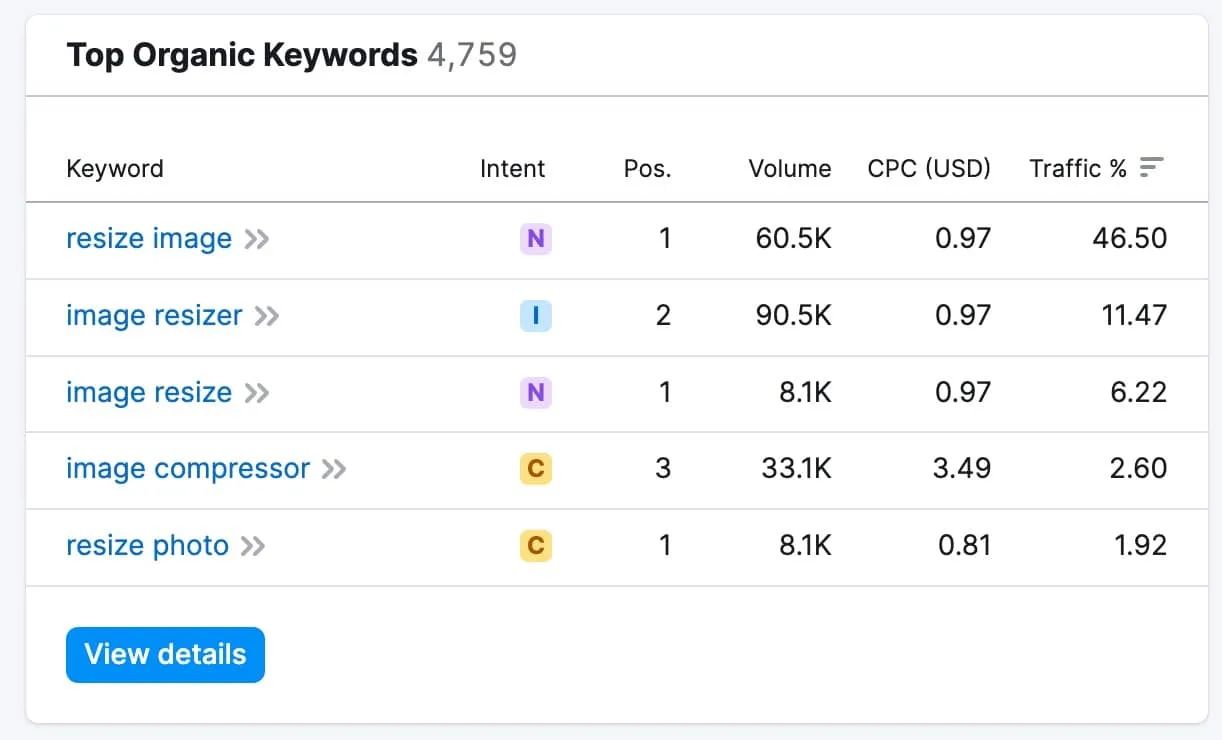This screenshot has width=1222, height=740.
Task: Click the 46.50 traffic percentage
Action: (1130, 239)
